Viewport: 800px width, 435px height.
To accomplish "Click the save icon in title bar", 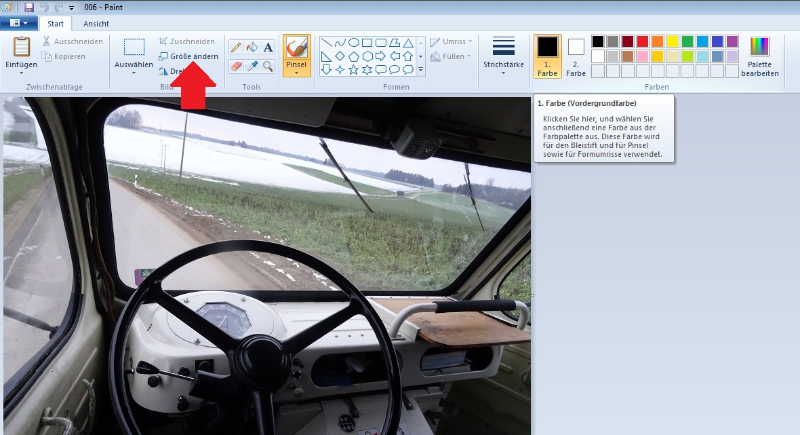I will (29, 7).
